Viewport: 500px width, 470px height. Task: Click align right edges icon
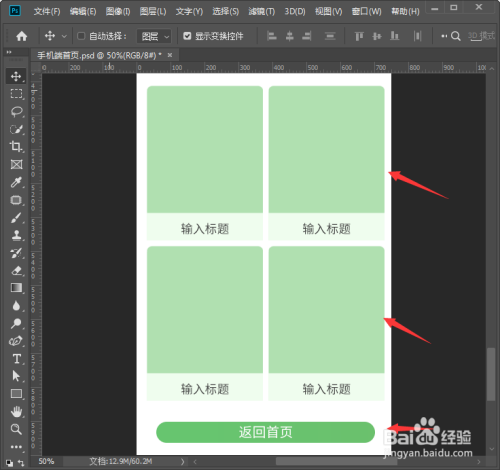click(x=307, y=36)
